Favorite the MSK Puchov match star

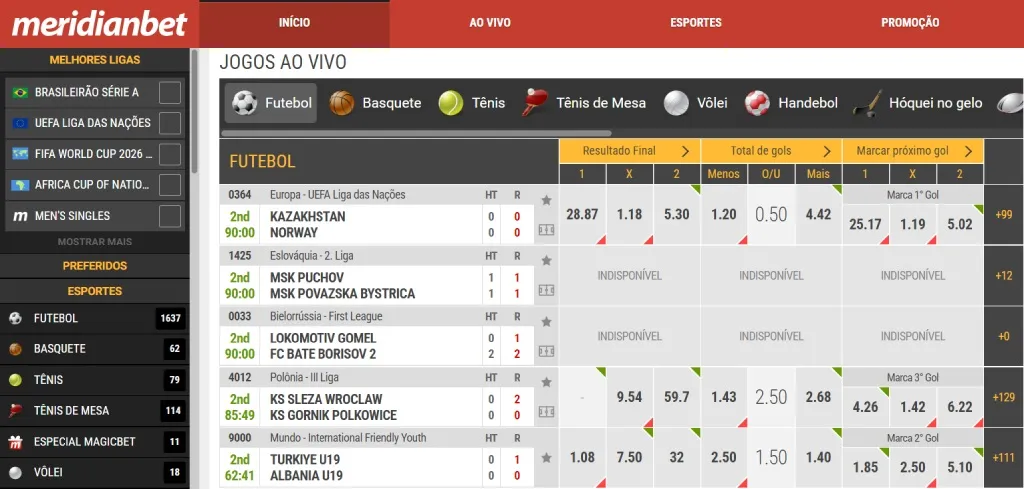(547, 260)
